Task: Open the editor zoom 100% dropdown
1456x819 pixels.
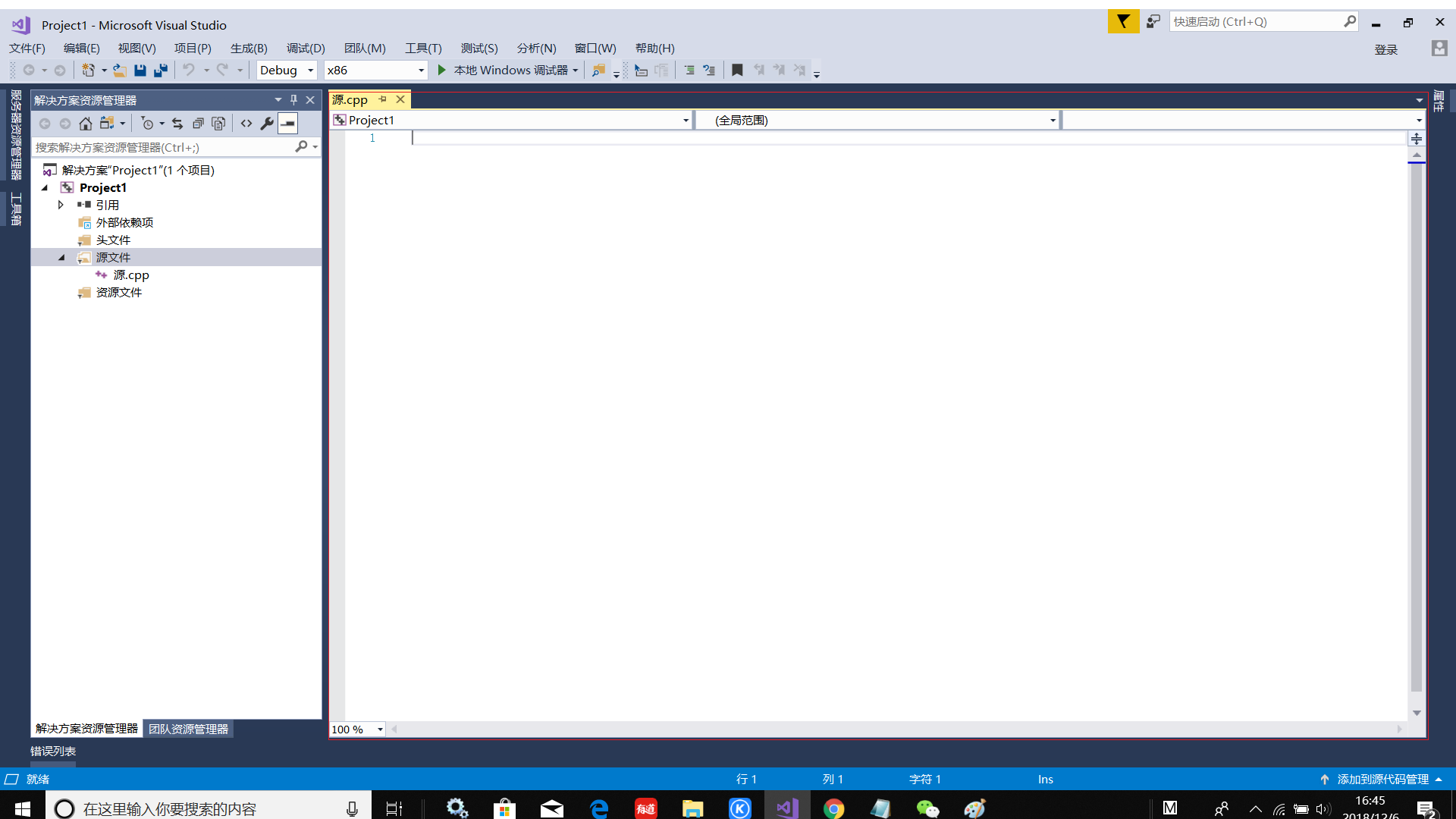Action: pyautogui.click(x=380, y=729)
